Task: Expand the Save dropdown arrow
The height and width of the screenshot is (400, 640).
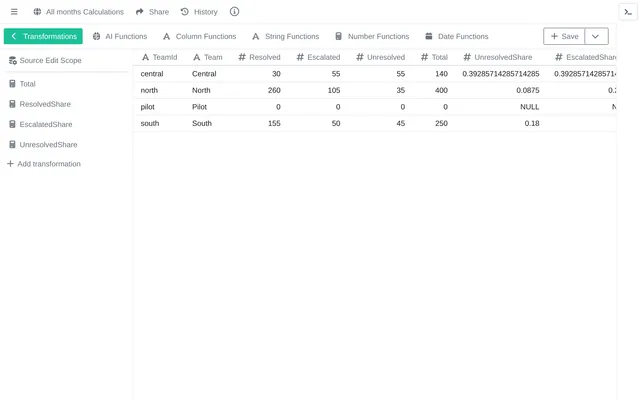Action: tap(596, 36)
